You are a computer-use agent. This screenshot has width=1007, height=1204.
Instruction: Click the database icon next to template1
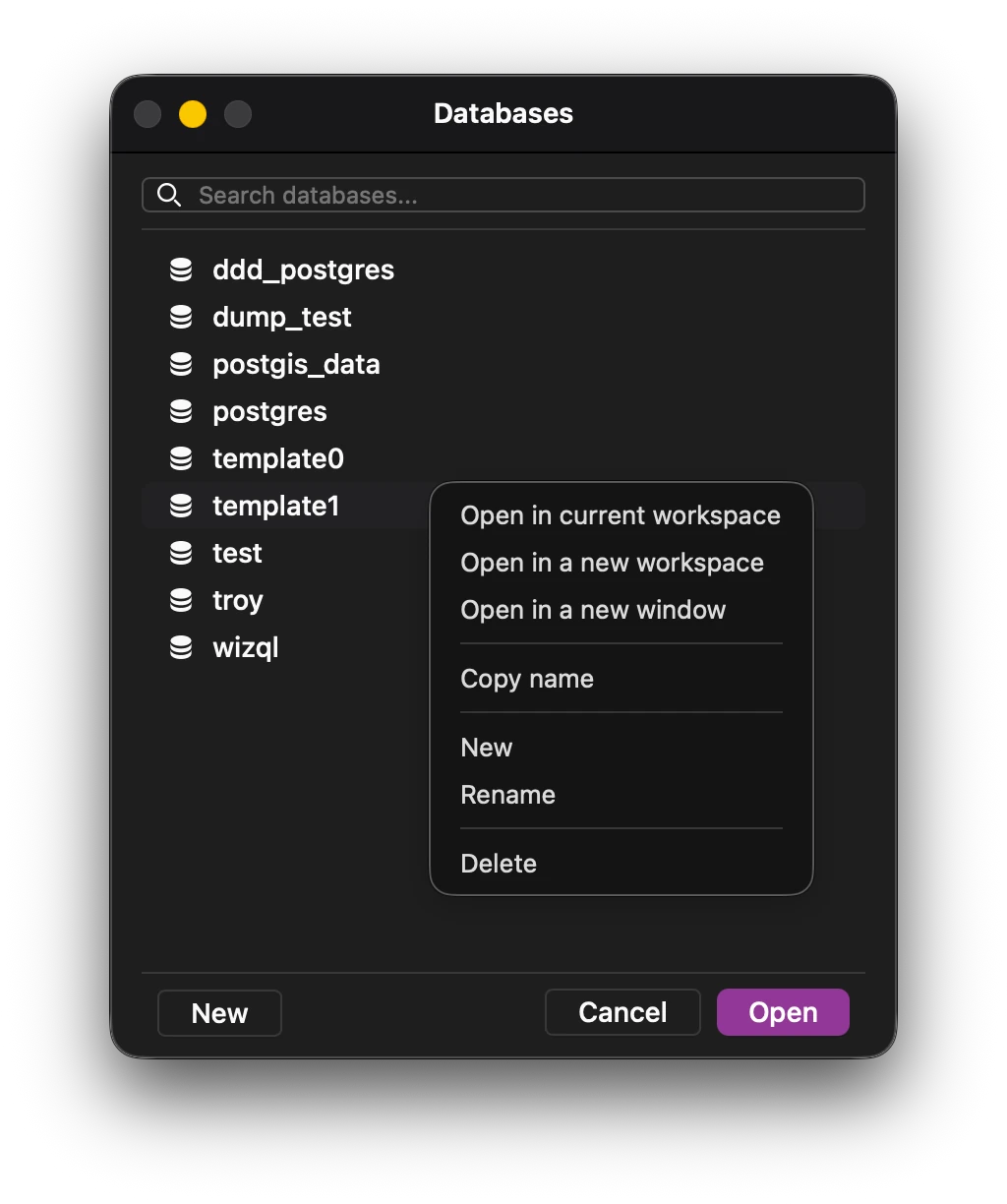coord(183,506)
